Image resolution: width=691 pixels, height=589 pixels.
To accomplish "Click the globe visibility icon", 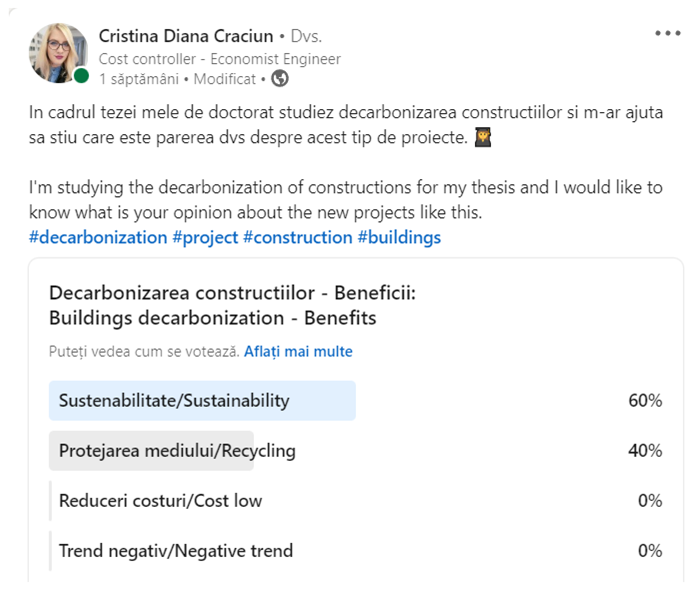I will pos(280,78).
